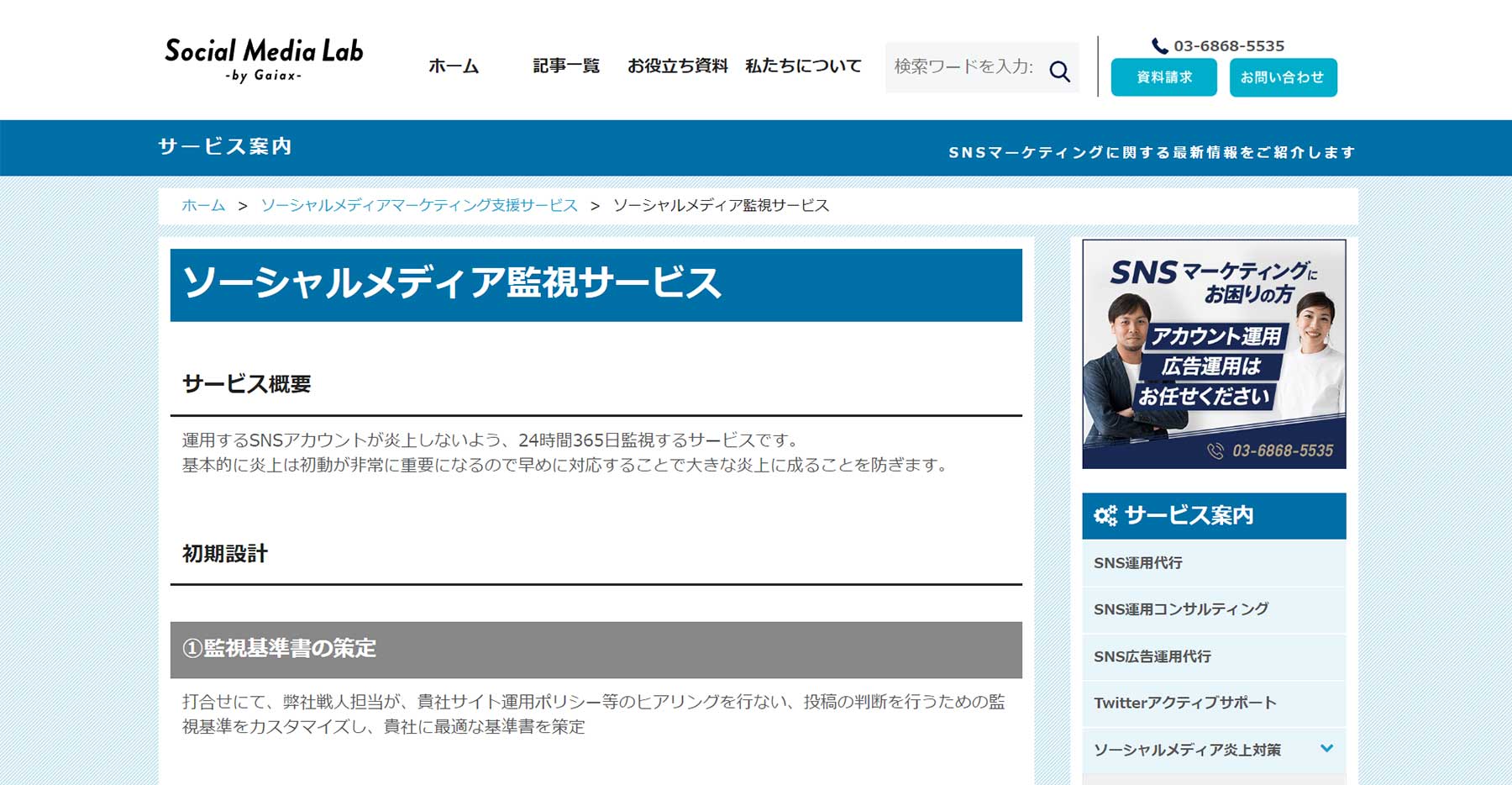Viewport: 1512px width, 785px height.
Task: Open 記事一覧 from the top navigation
Action: point(564,66)
